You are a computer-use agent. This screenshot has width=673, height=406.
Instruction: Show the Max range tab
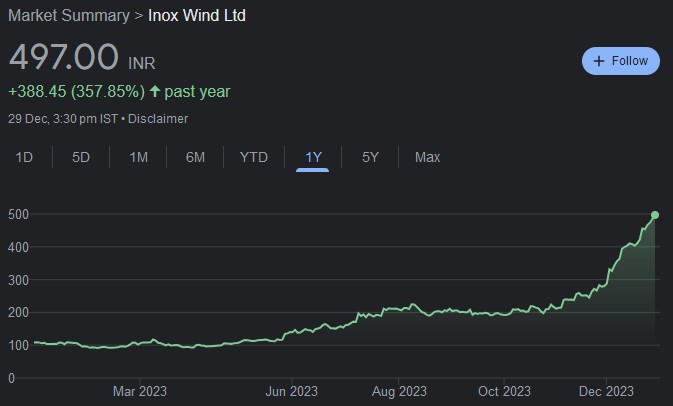tap(427, 157)
